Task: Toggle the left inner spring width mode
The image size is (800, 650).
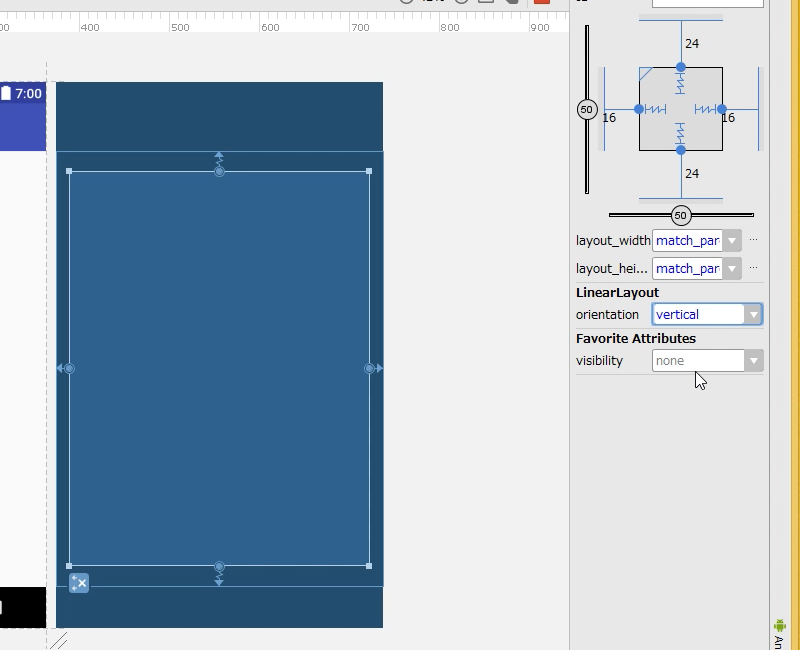Action: (x=656, y=109)
